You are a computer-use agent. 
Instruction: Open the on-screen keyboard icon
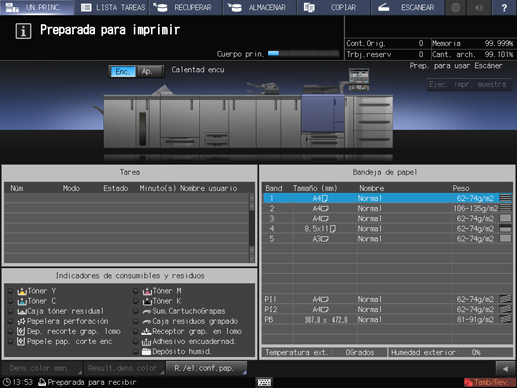(264, 382)
